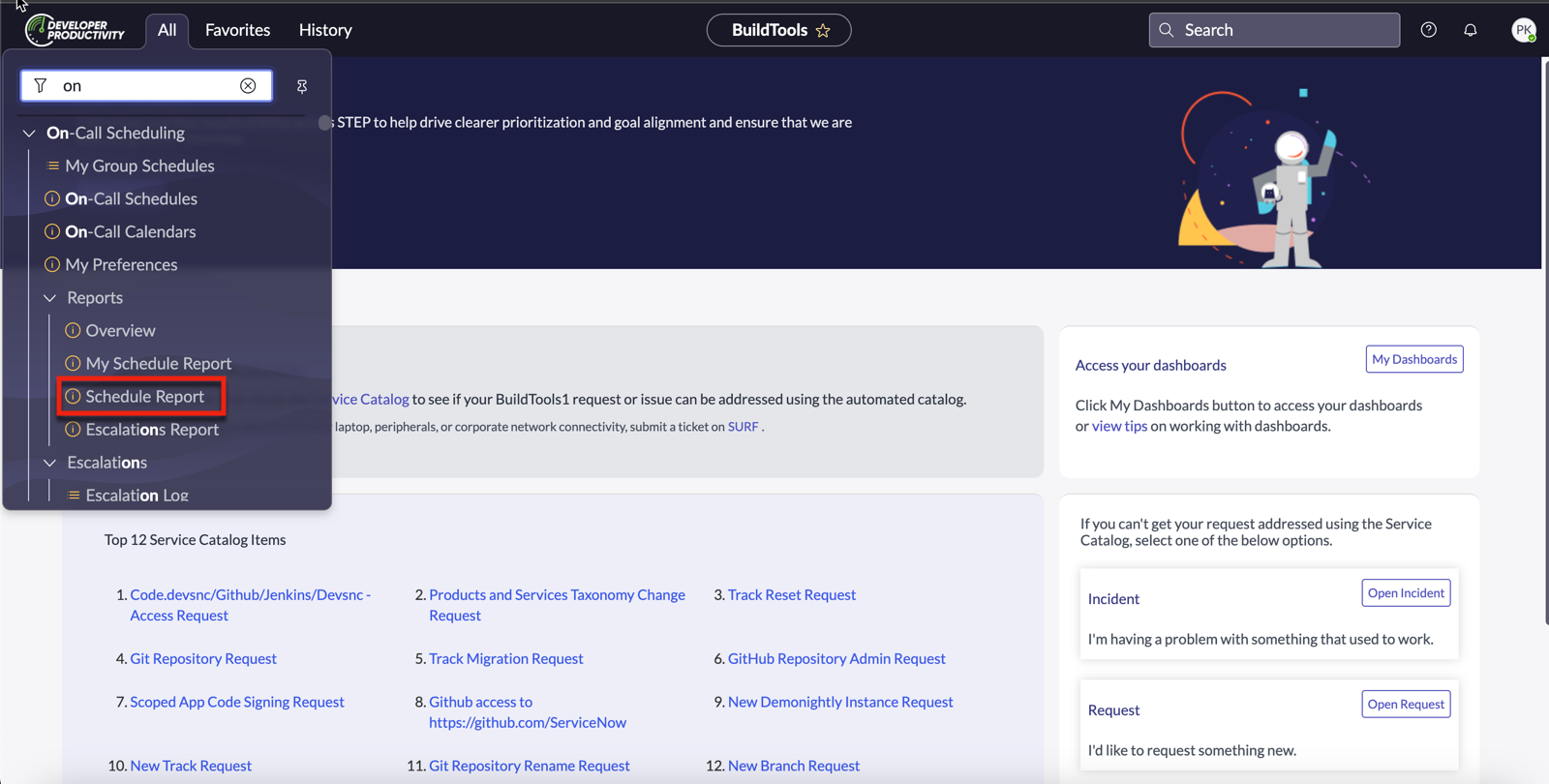Open the SURF link
This screenshot has height=784, width=1549.
743,426
